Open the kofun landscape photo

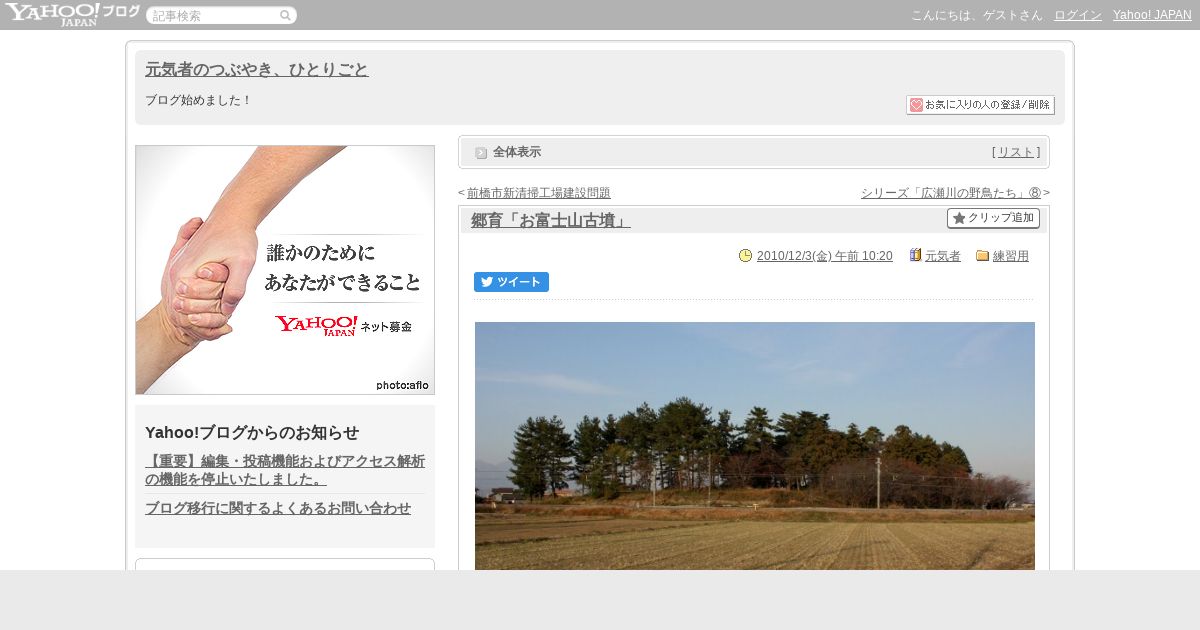pyautogui.click(x=755, y=446)
